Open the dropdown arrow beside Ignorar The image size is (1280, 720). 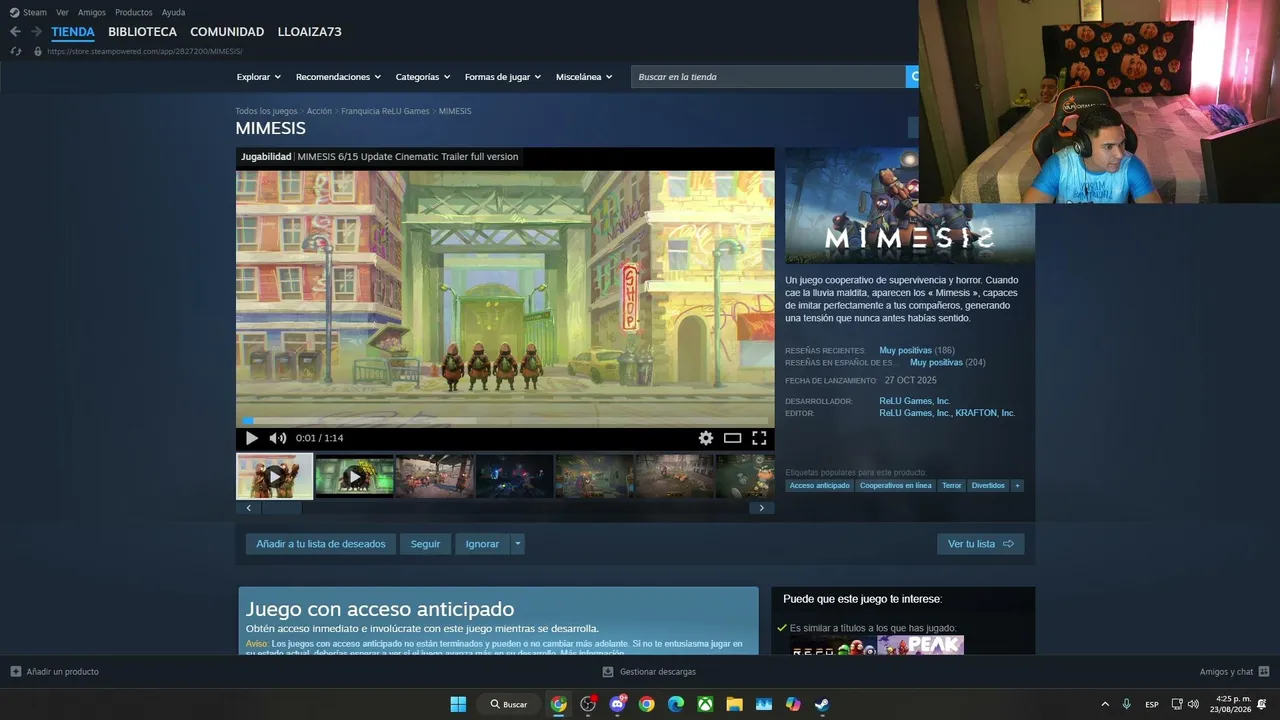click(x=517, y=544)
